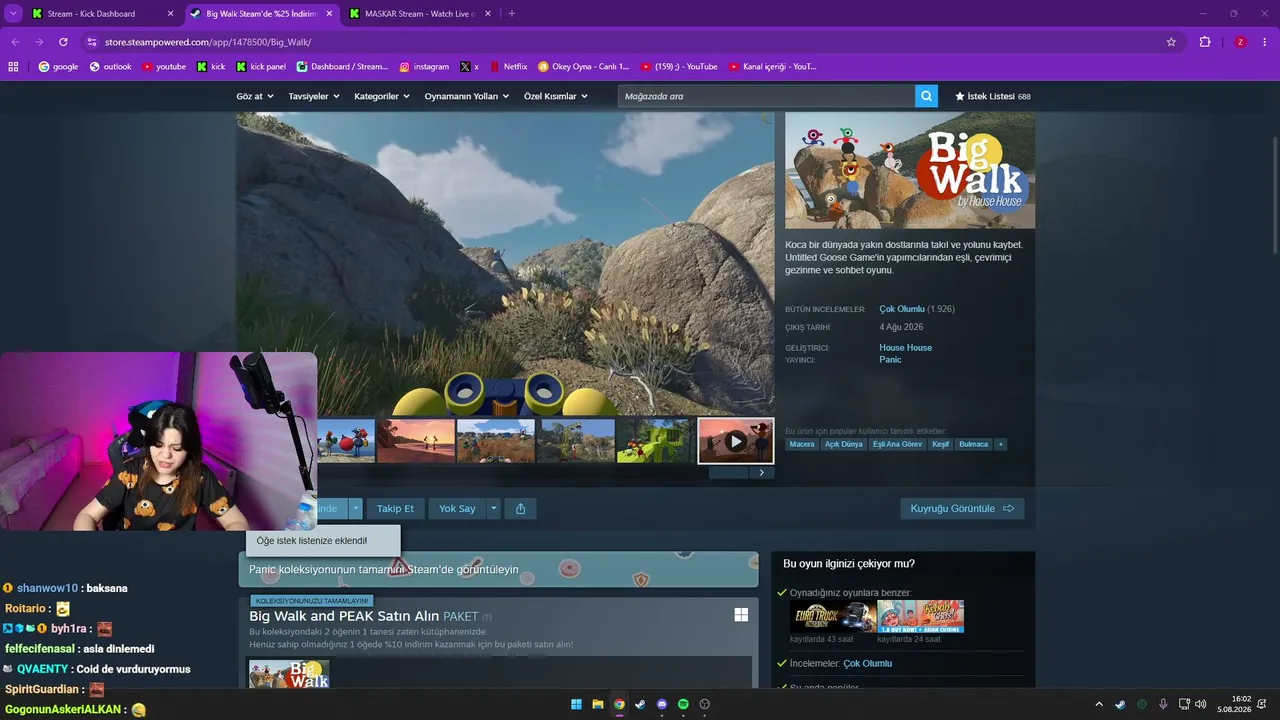1280x720 pixels.
Task: Expand the Tavsiyeler menu
Action: pyautogui.click(x=314, y=96)
